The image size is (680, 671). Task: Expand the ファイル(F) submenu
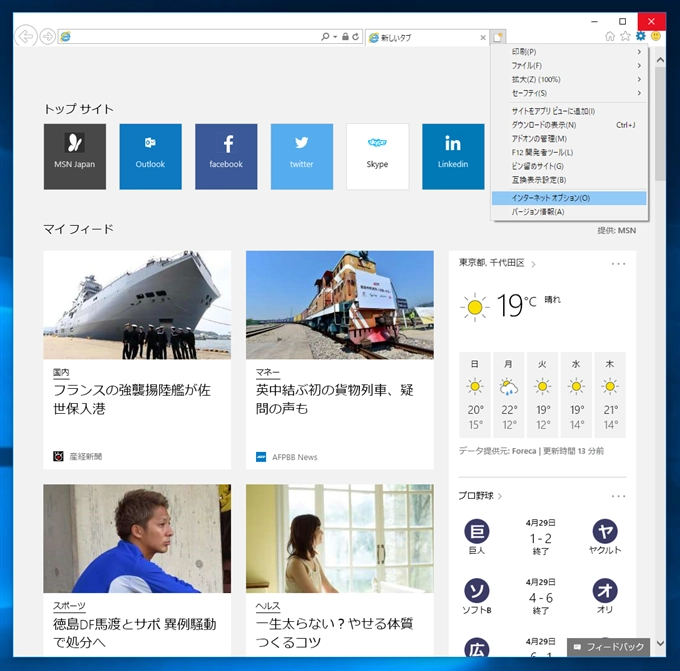[x=569, y=65]
